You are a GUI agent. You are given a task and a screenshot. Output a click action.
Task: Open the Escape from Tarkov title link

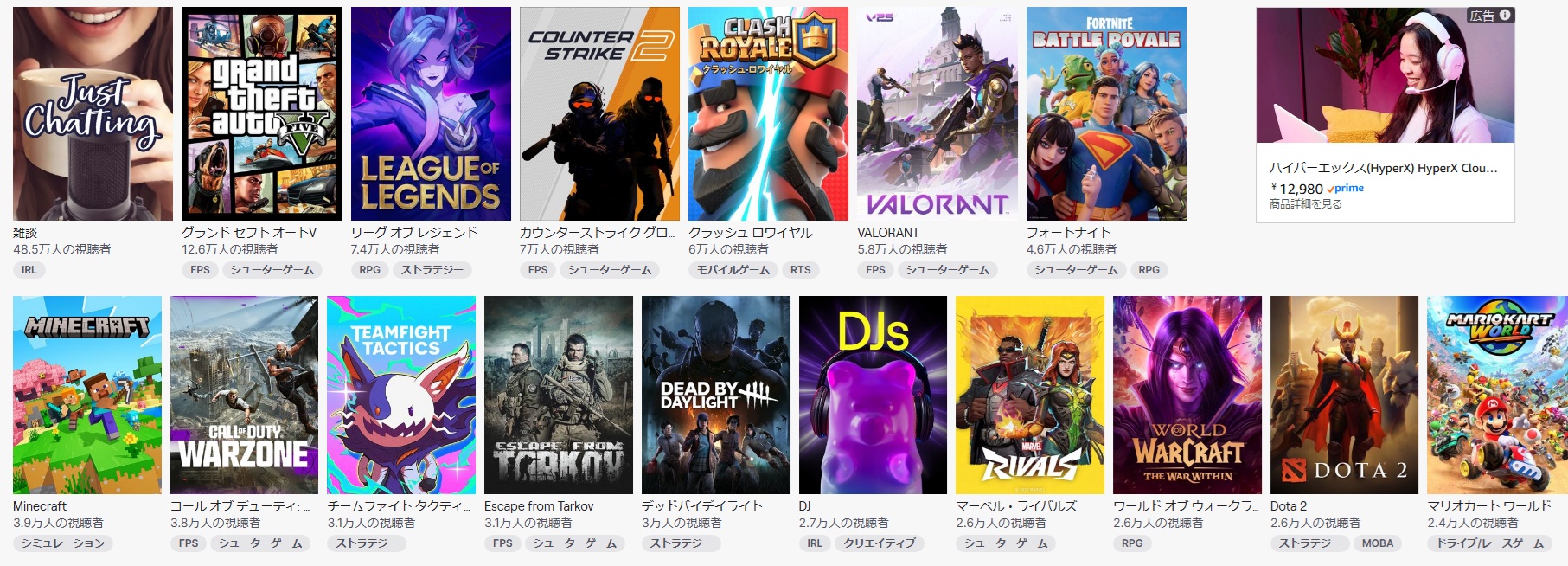(x=539, y=506)
